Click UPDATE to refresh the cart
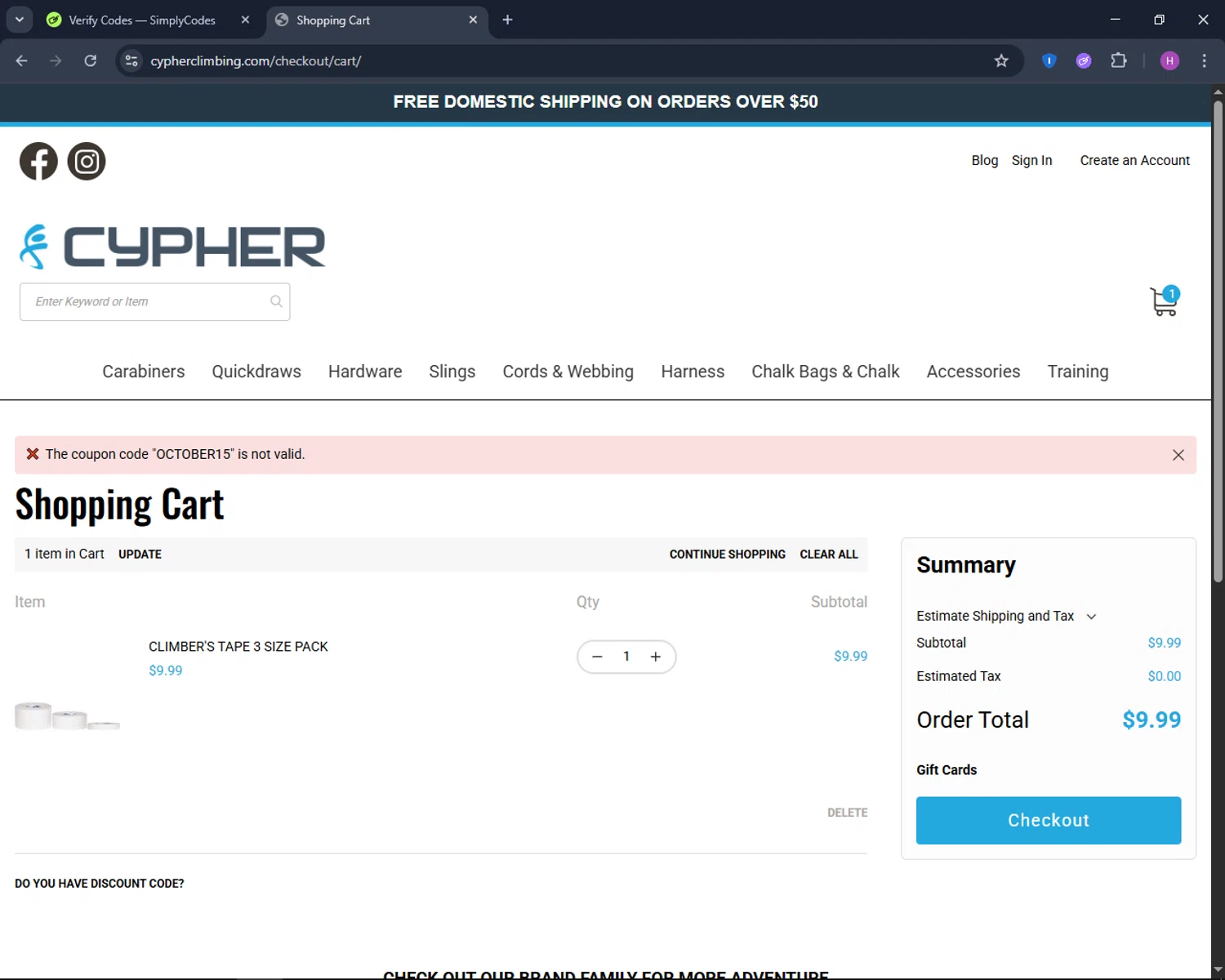Viewport: 1225px width, 980px height. [140, 554]
